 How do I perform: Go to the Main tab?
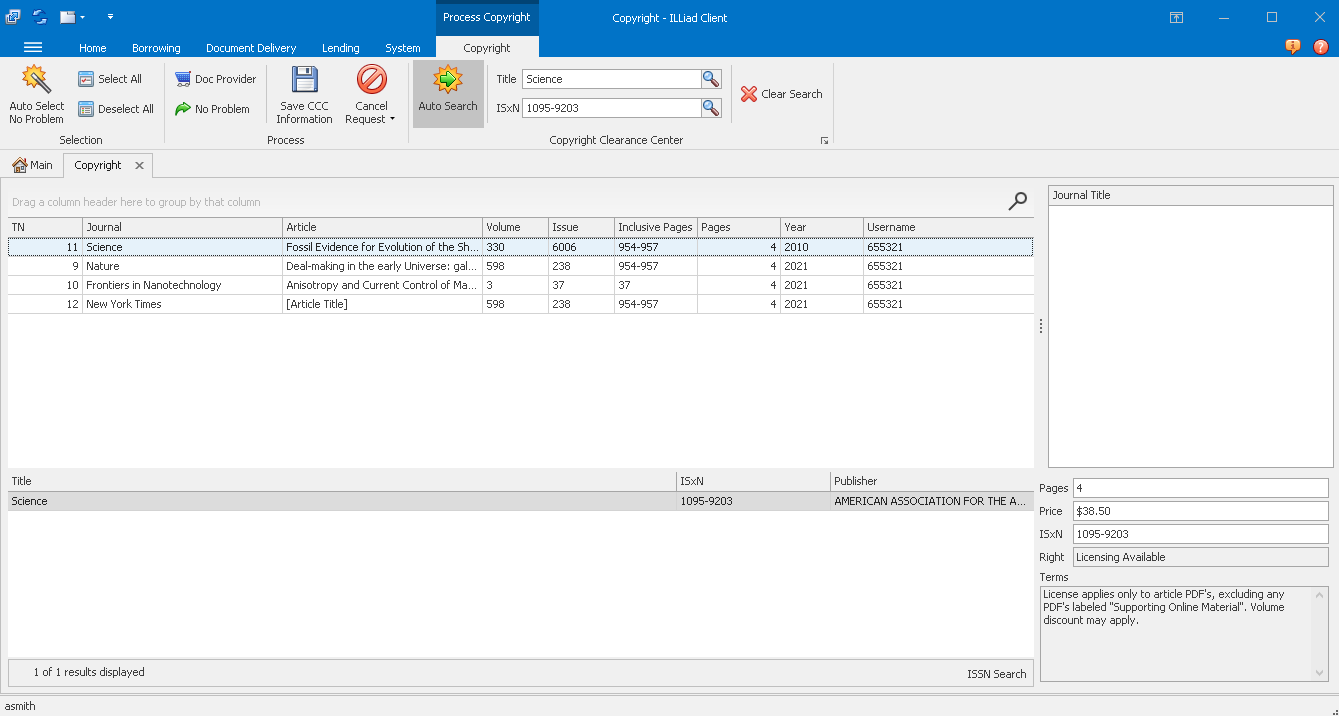[32, 165]
